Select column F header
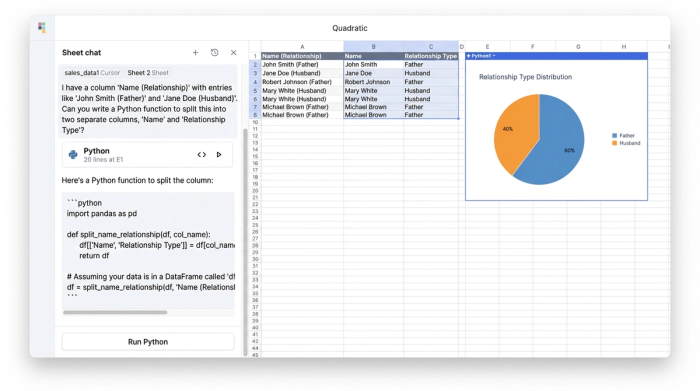This screenshot has height=391, width=700. pos(533,46)
